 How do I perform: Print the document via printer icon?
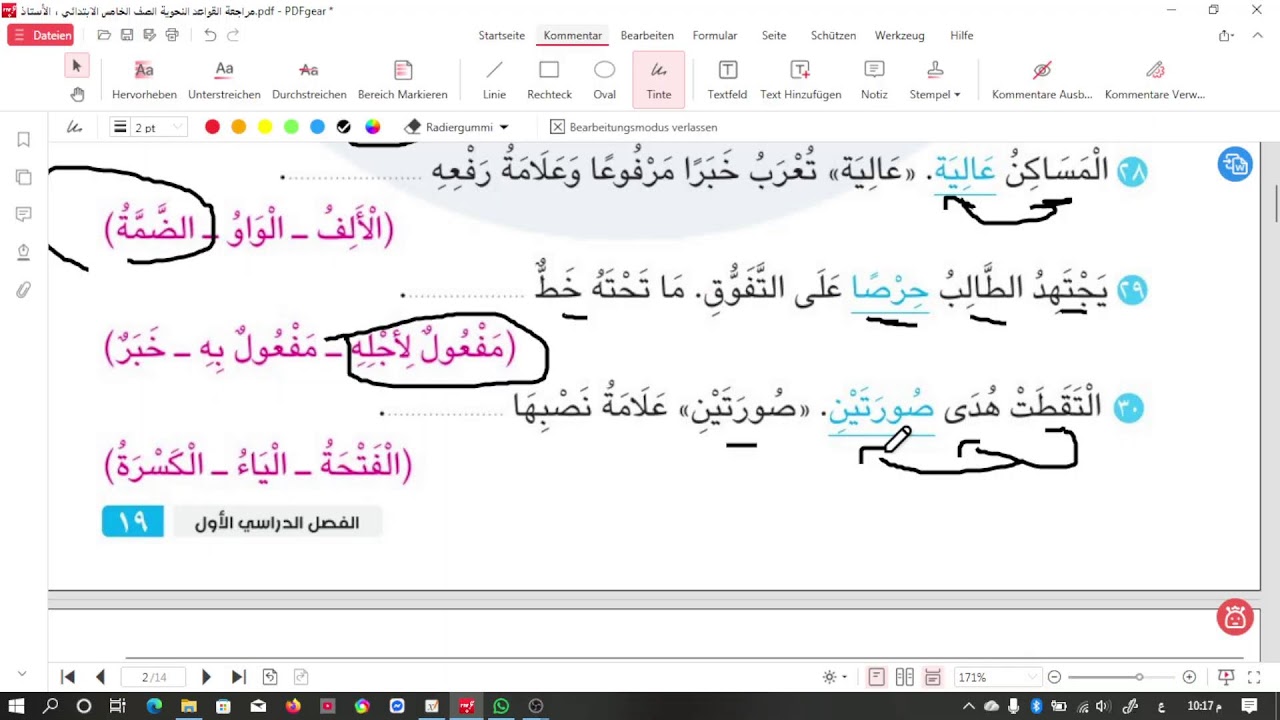click(x=172, y=35)
